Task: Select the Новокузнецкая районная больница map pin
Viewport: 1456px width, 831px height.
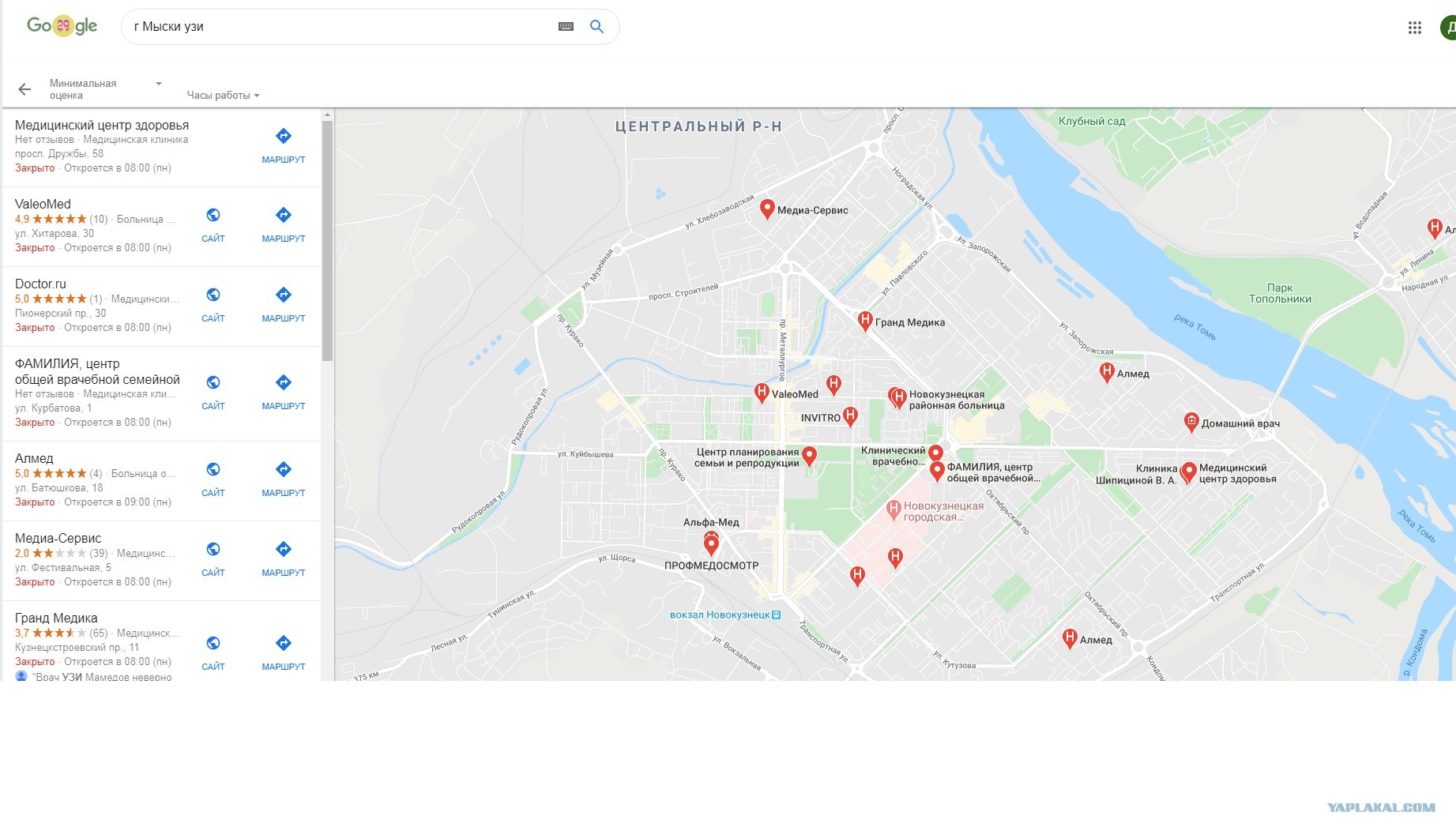Action: pyautogui.click(x=897, y=397)
